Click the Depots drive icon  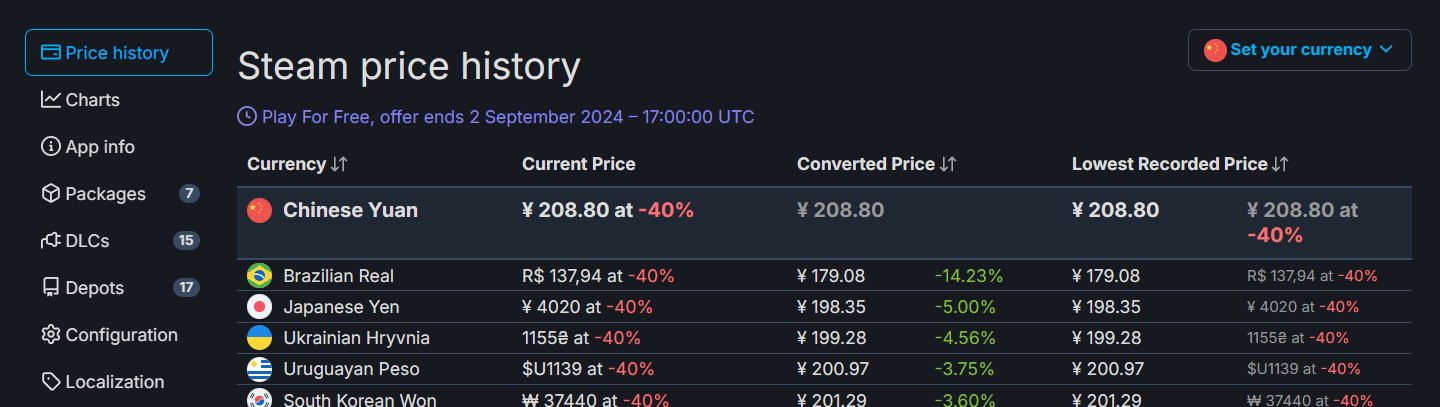click(x=51, y=288)
